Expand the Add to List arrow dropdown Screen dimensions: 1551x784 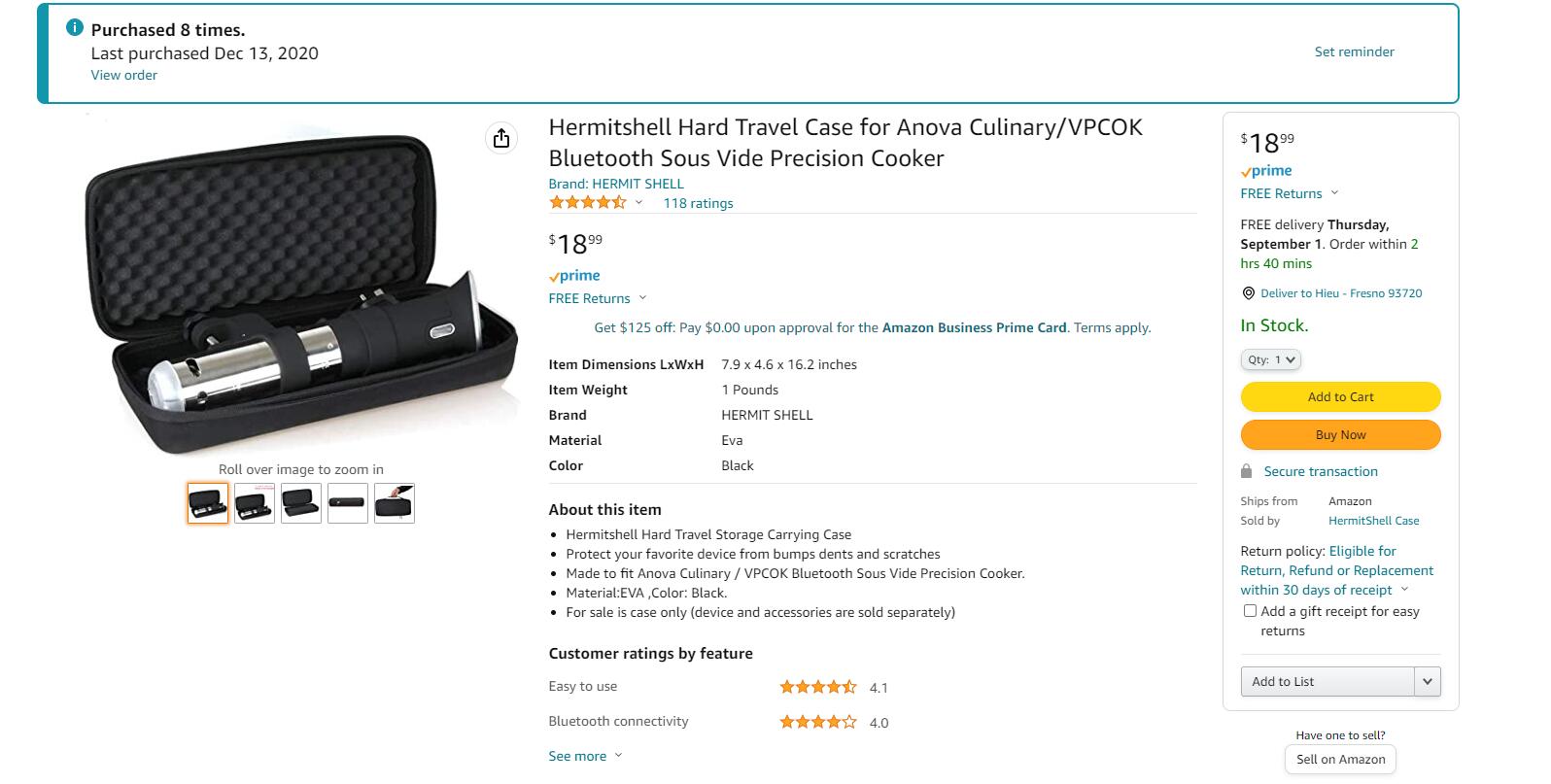(1427, 682)
